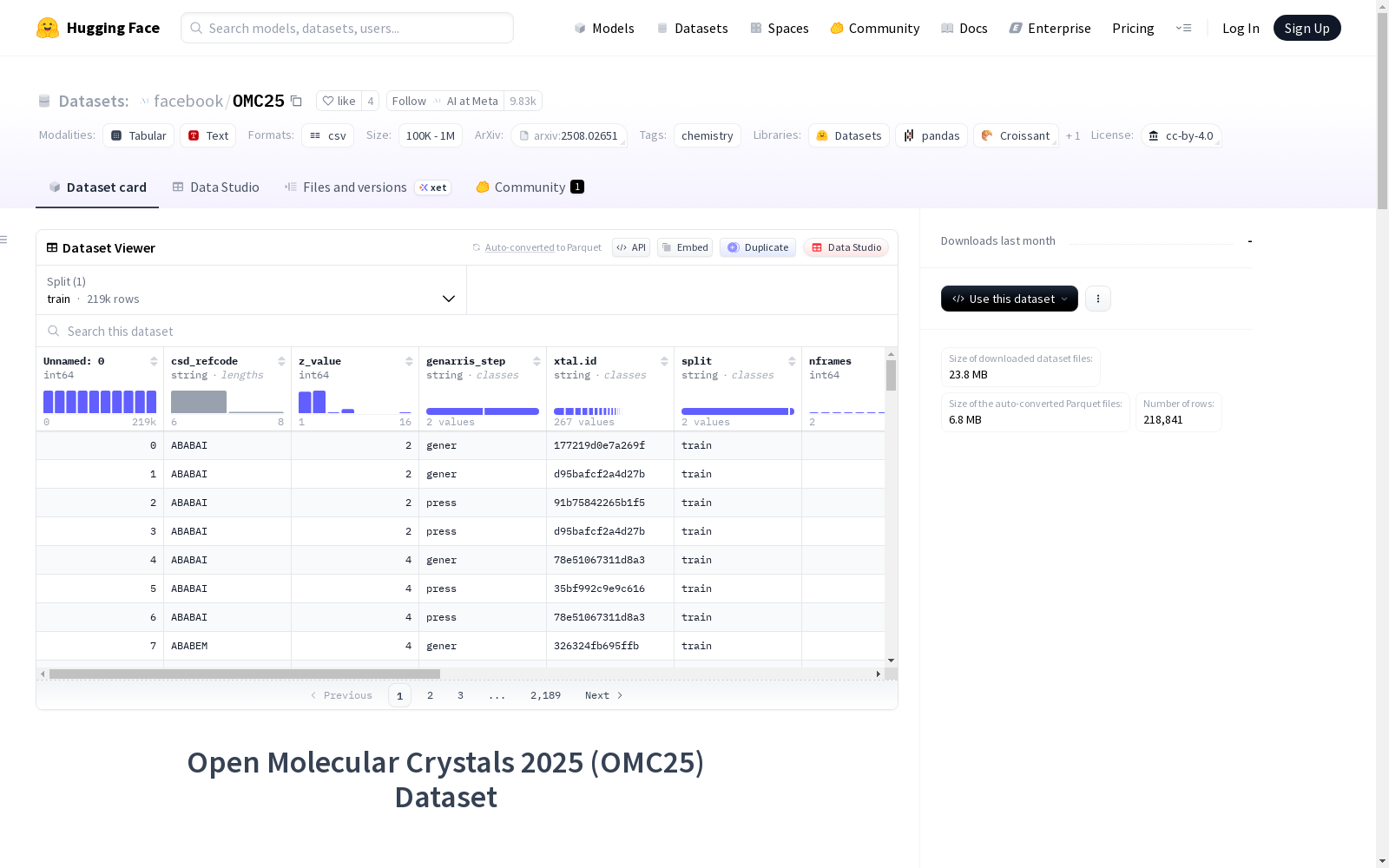Image resolution: width=1389 pixels, height=868 pixels.
Task: Select the xtal.id cell 177219d0e7a269f
Action: coord(610,445)
